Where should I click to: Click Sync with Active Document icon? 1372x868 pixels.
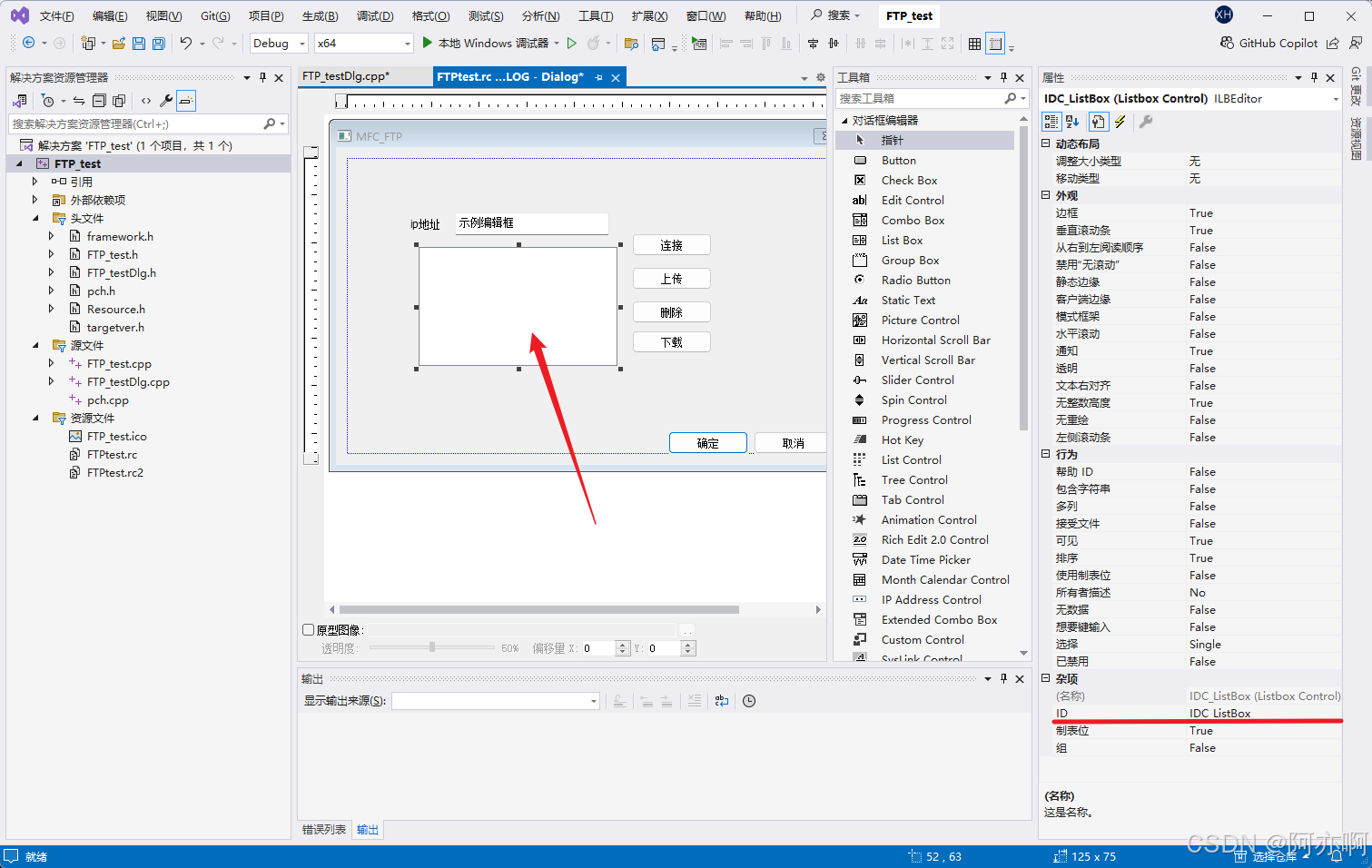(x=79, y=101)
